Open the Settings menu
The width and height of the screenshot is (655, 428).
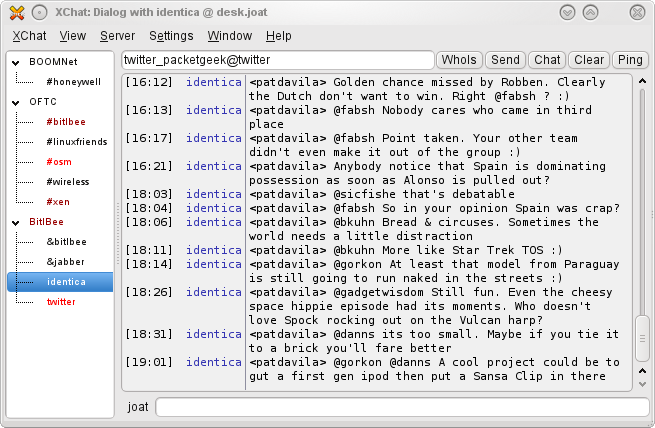[x=171, y=36]
